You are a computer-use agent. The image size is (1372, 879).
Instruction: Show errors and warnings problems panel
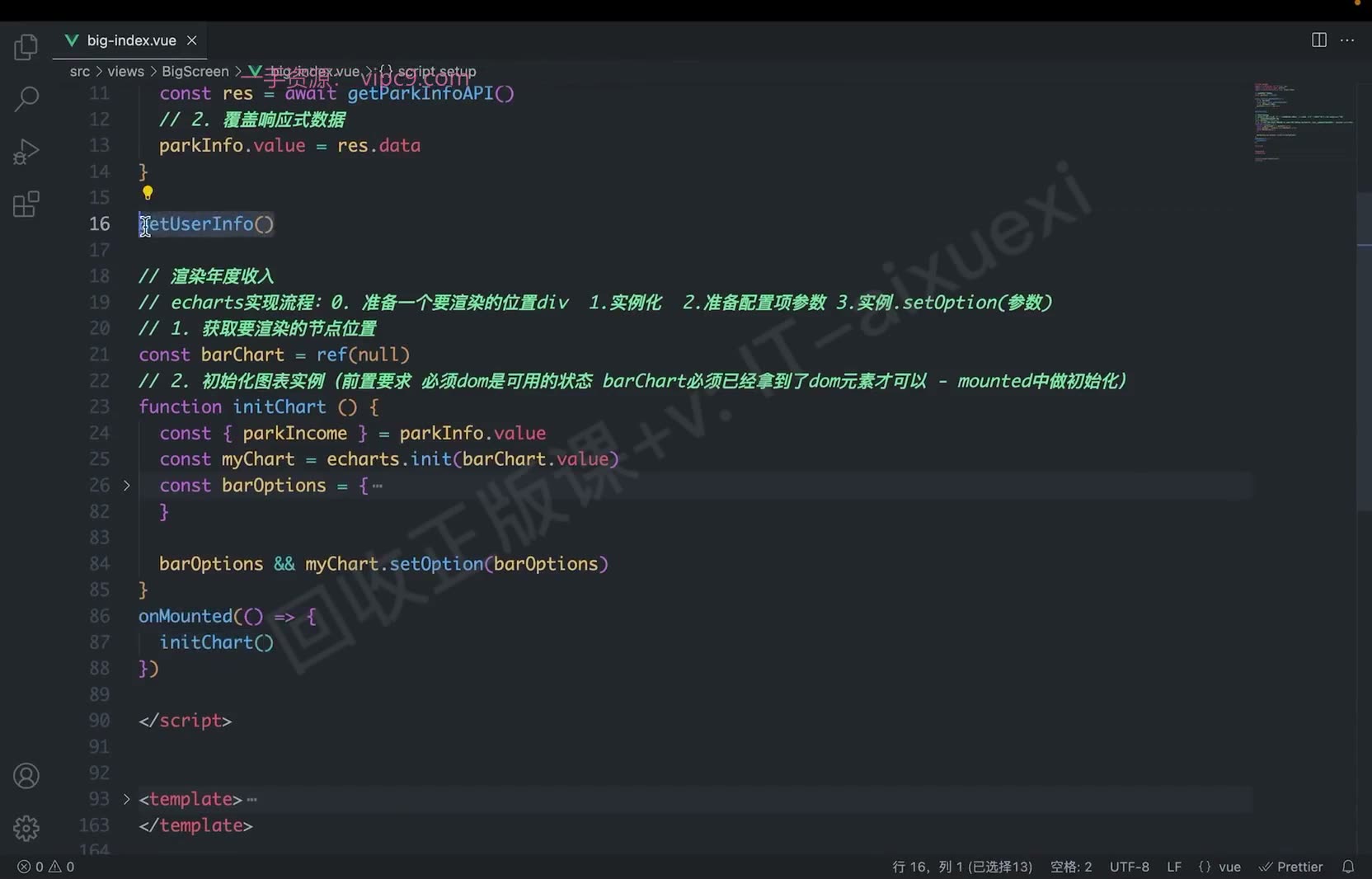46,867
